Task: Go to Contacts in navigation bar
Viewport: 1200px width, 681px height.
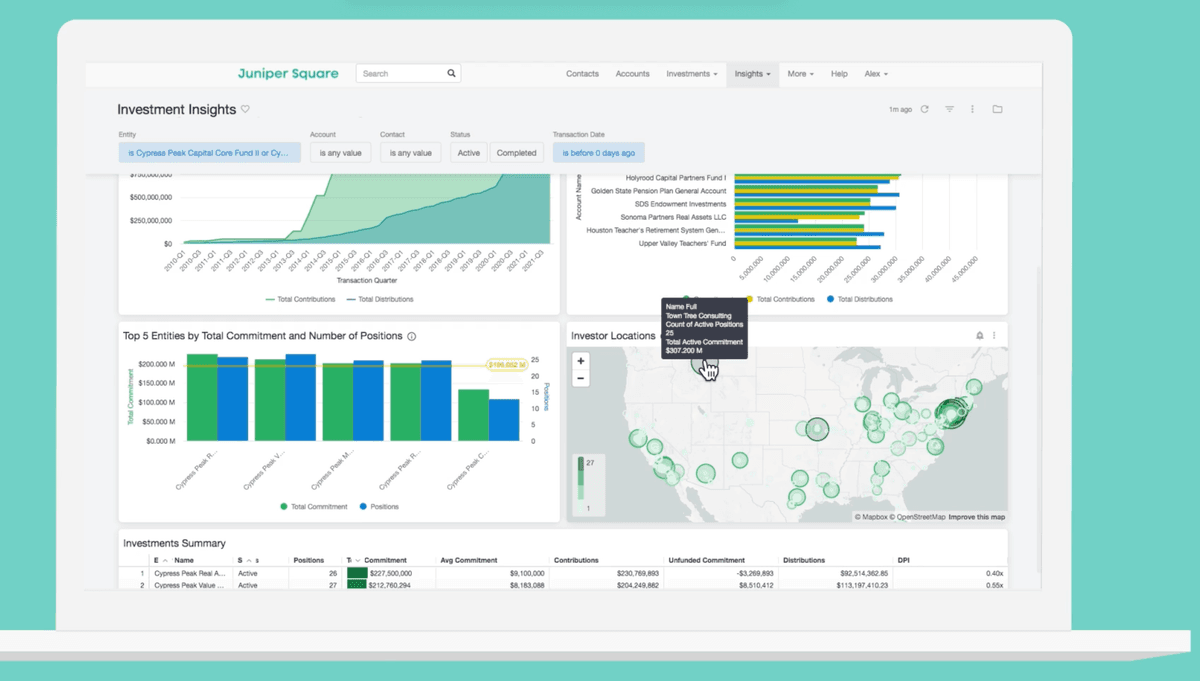Action: pyautogui.click(x=582, y=74)
